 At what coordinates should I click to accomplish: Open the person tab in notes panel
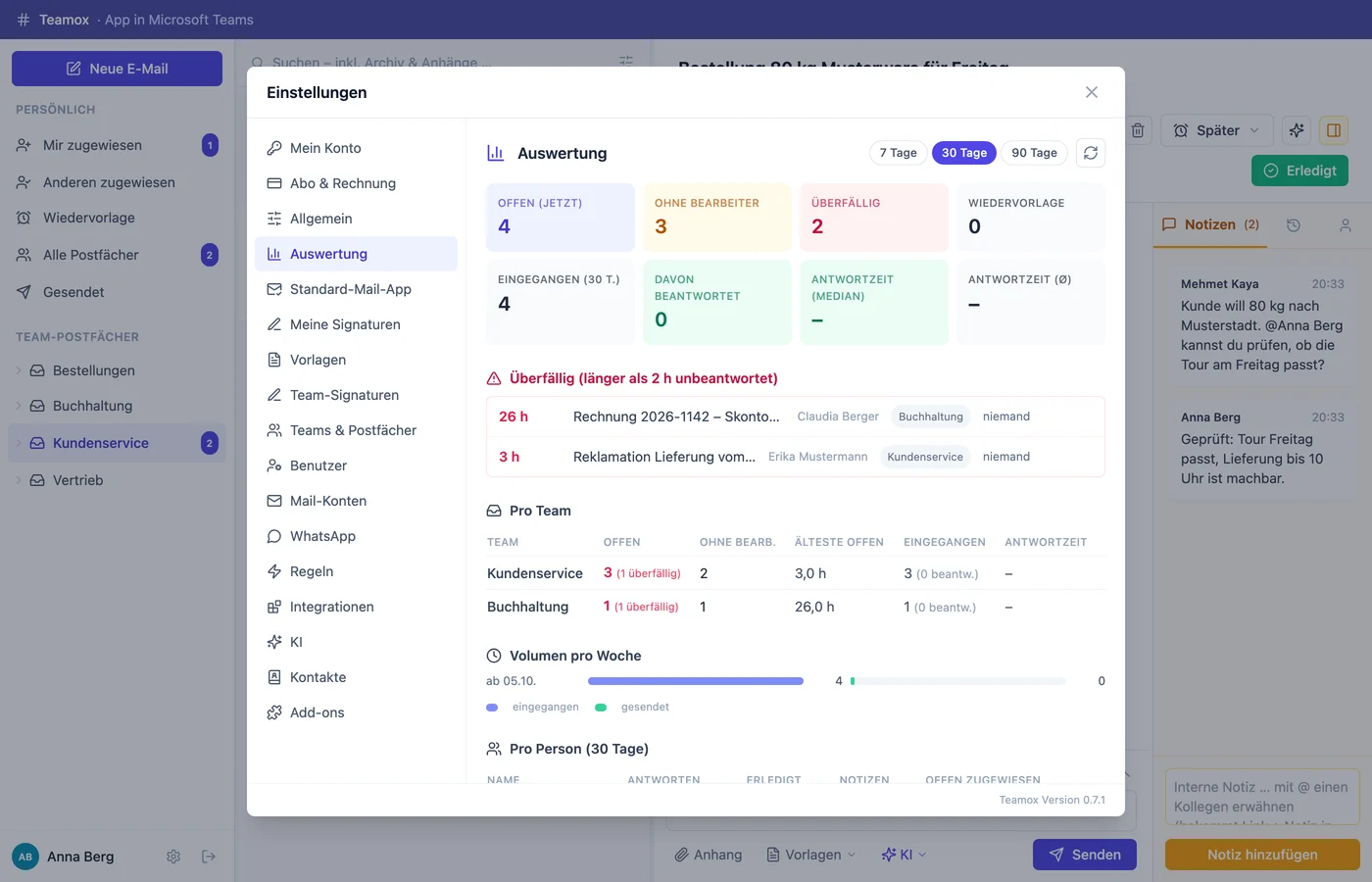coord(1346,225)
